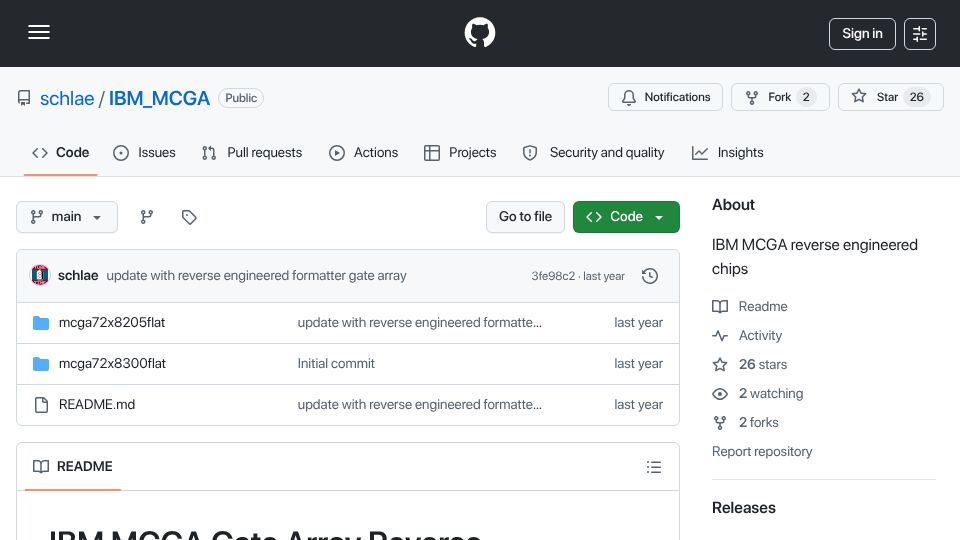Open the mcga72x8205flat folder

click(x=112, y=323)
